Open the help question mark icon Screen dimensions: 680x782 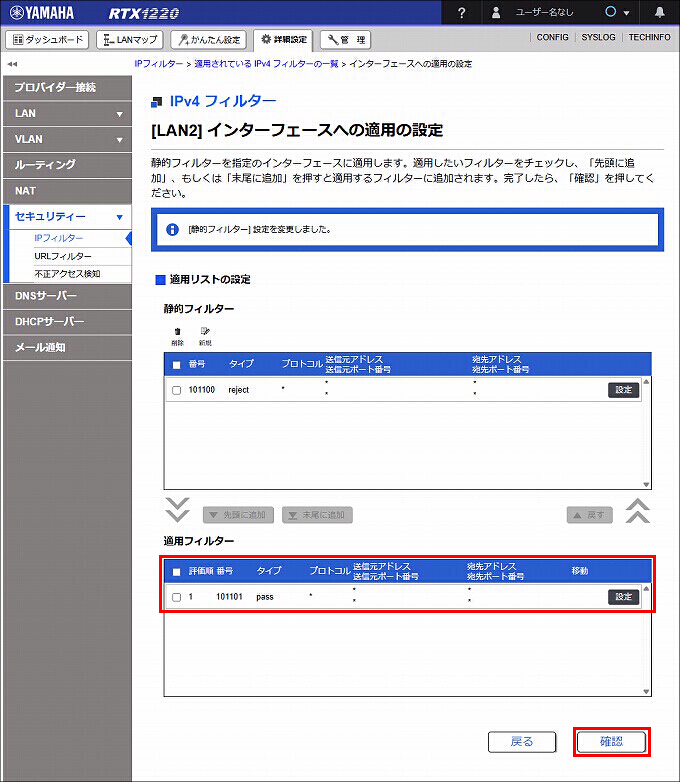tap(461, 13)
